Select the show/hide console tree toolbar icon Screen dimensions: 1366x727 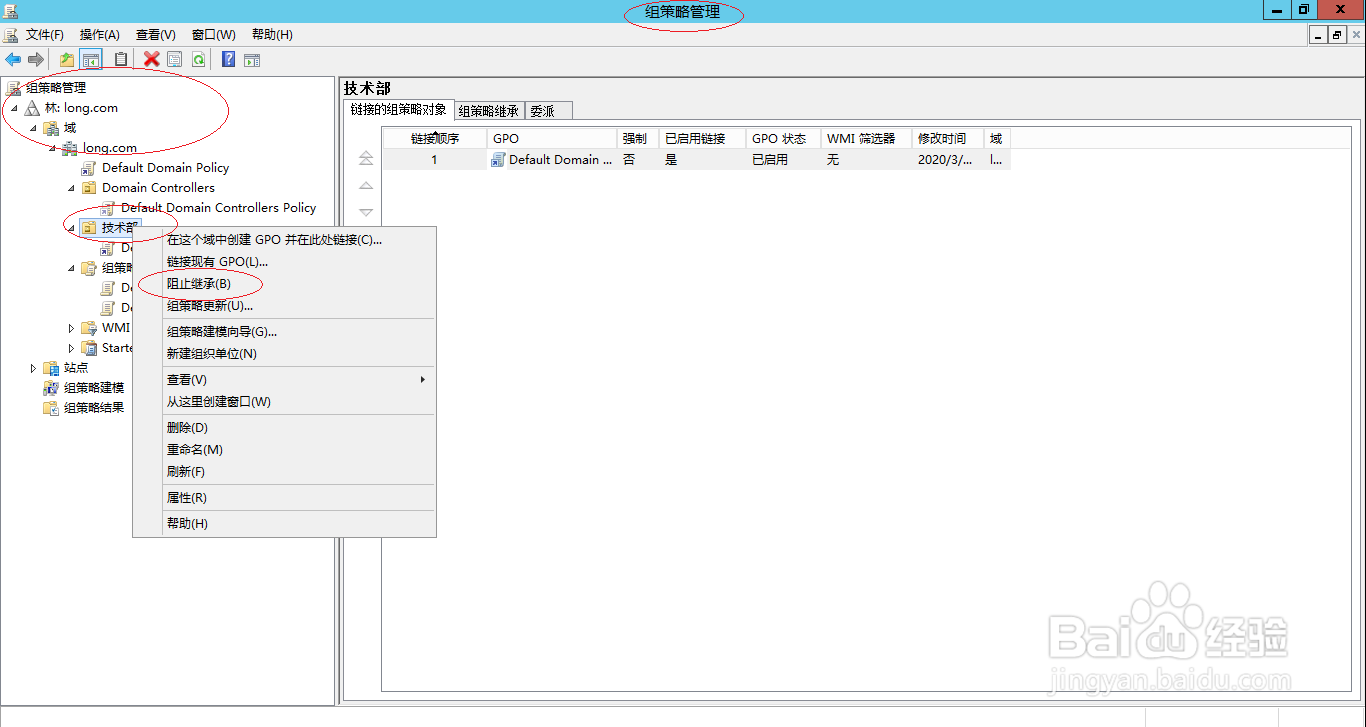[91, 59]
